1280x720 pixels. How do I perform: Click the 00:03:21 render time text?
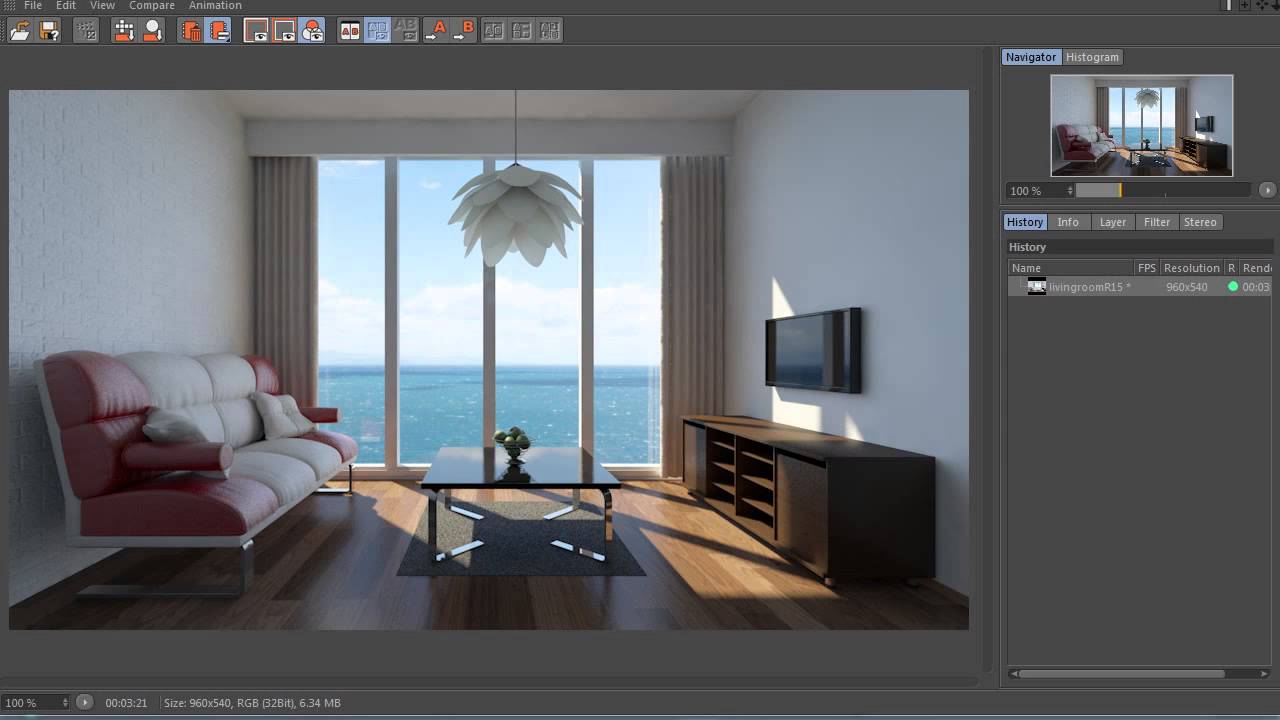(126, 703)
